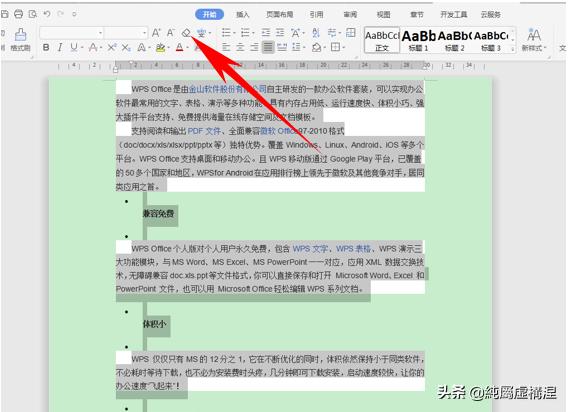Click the 体积小 heading in document
Viewport: 569px width, 412px height.
coord(155,324)
